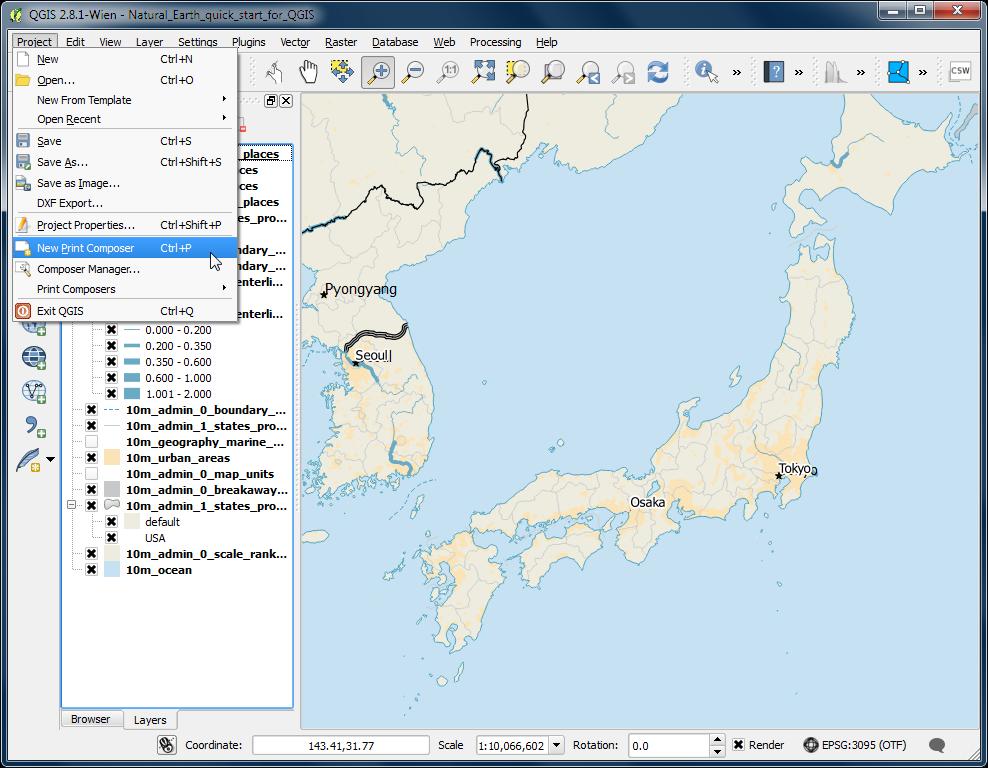
Task: Close the Layers panel
Action: coord(286,101)
